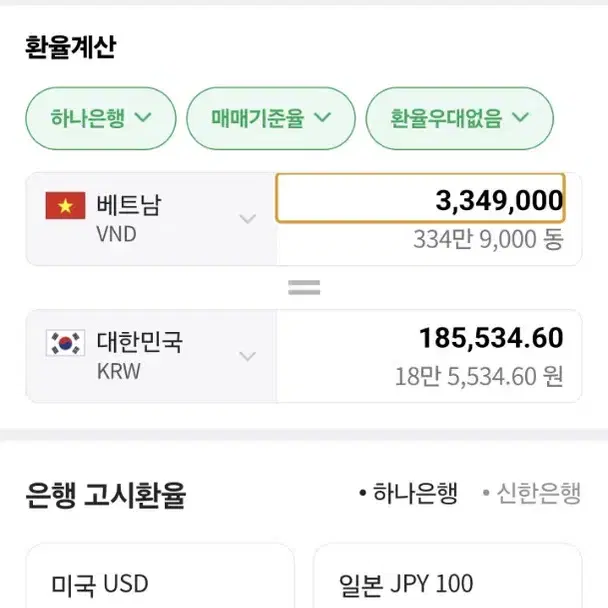Open the 매매기준율 rate type dropdown
This screenshot has width=608, height=608.
(271, 118)
